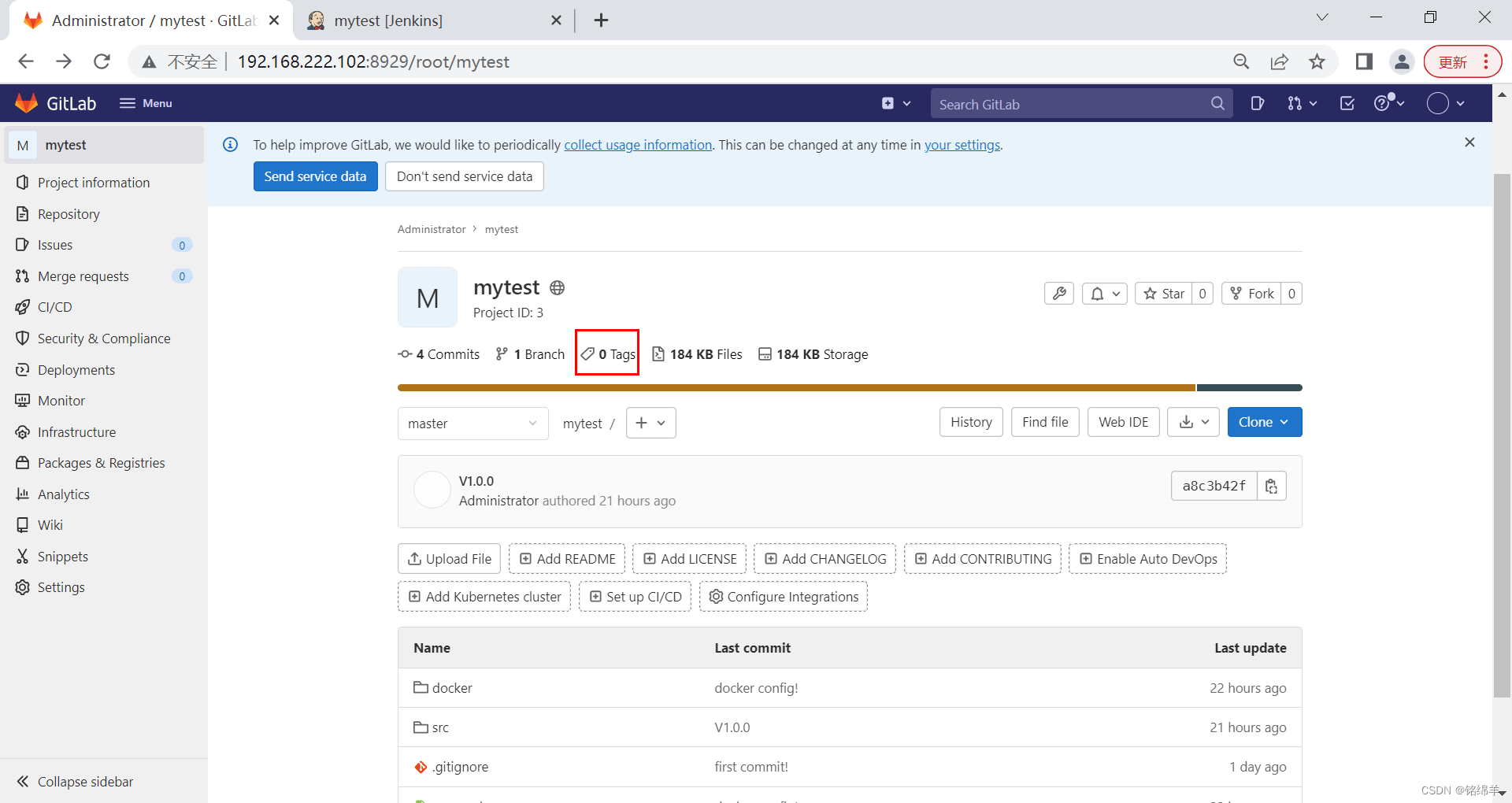Open the issues icon in the top navbar
The width and height of the screenshot is (1512, 803).
tap(1258, 103)
